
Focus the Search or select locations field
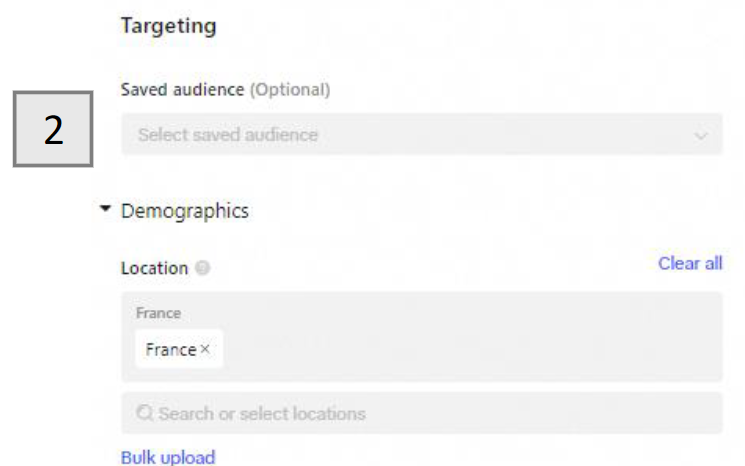click(x=420, y=413)
